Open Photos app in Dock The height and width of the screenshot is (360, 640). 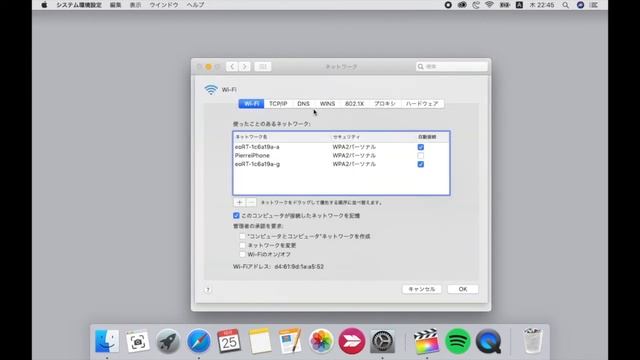[x=321, y=341]
